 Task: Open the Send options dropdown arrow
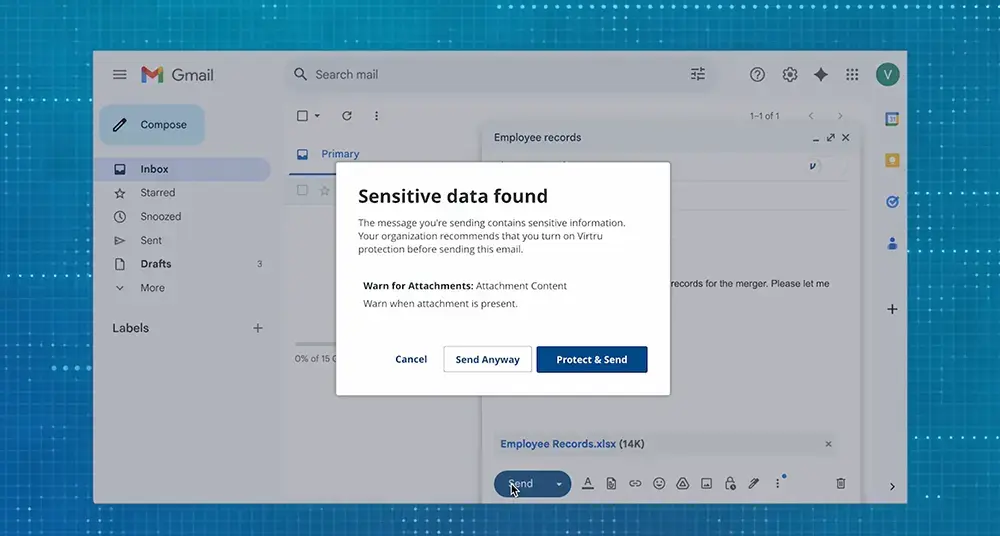pos(559,484)
